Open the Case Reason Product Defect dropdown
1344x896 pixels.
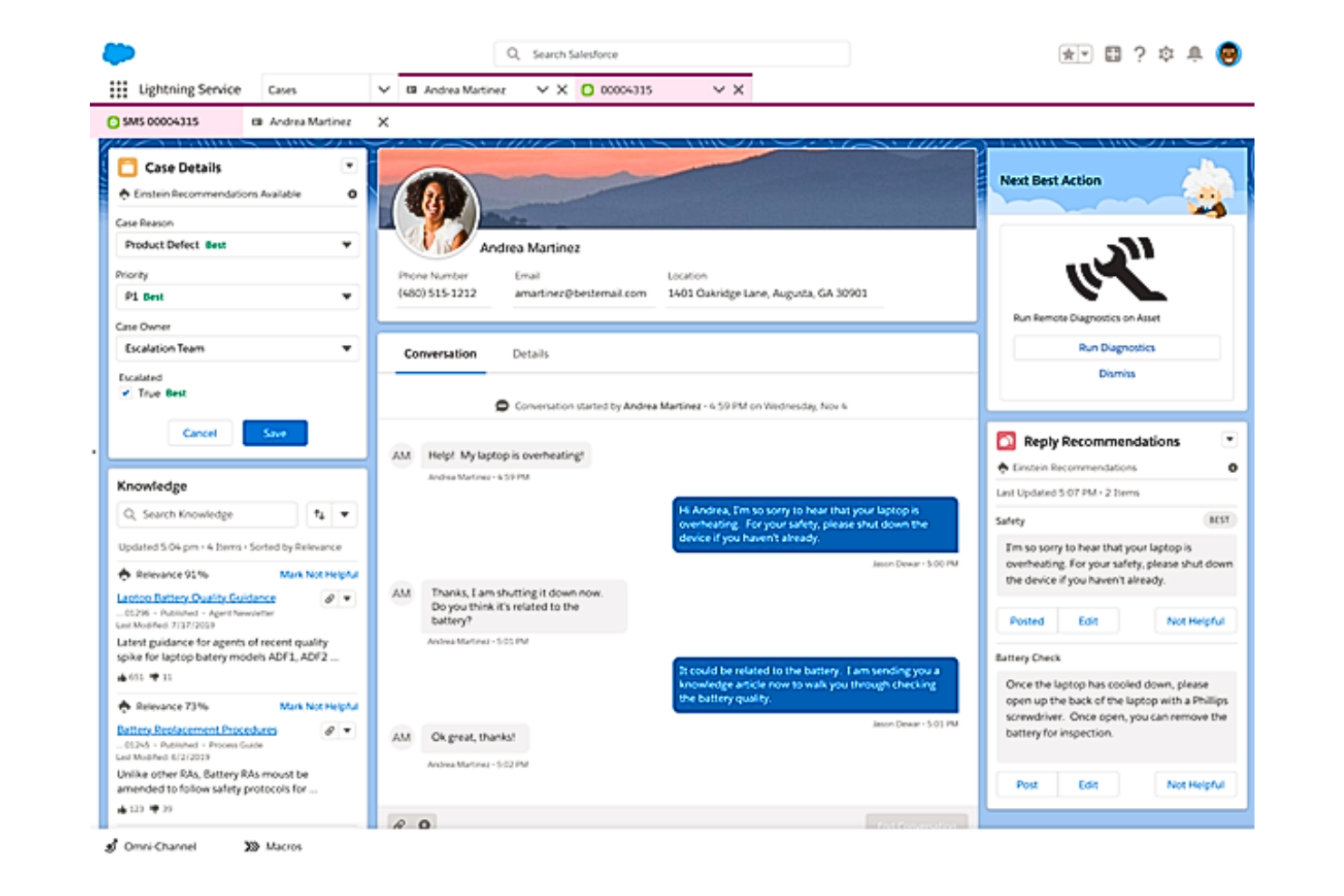tap(238, 245)
